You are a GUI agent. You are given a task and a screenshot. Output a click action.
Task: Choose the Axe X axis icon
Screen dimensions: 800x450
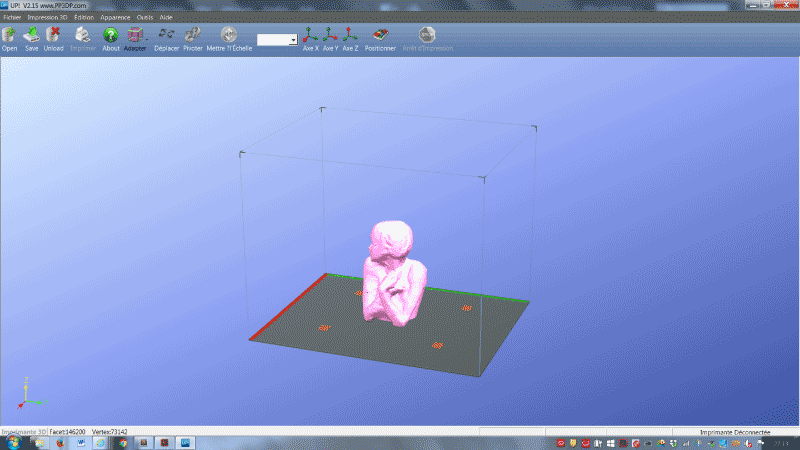tap(310, 35)
